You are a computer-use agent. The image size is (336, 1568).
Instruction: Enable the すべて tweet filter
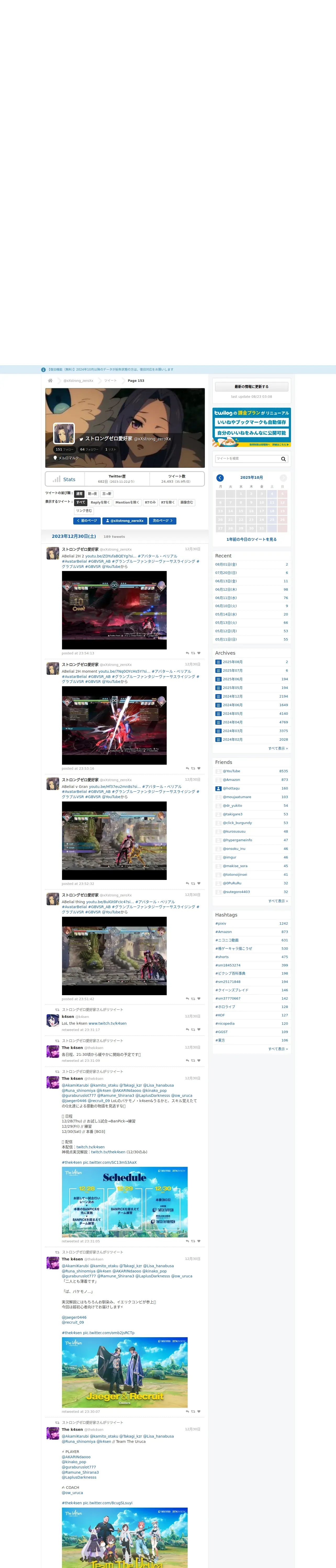click(81, 502)
